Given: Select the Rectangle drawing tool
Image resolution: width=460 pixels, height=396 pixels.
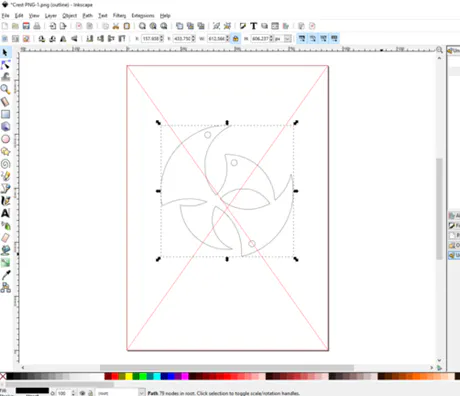Looking at the screenshot, I should pos(5,114).
